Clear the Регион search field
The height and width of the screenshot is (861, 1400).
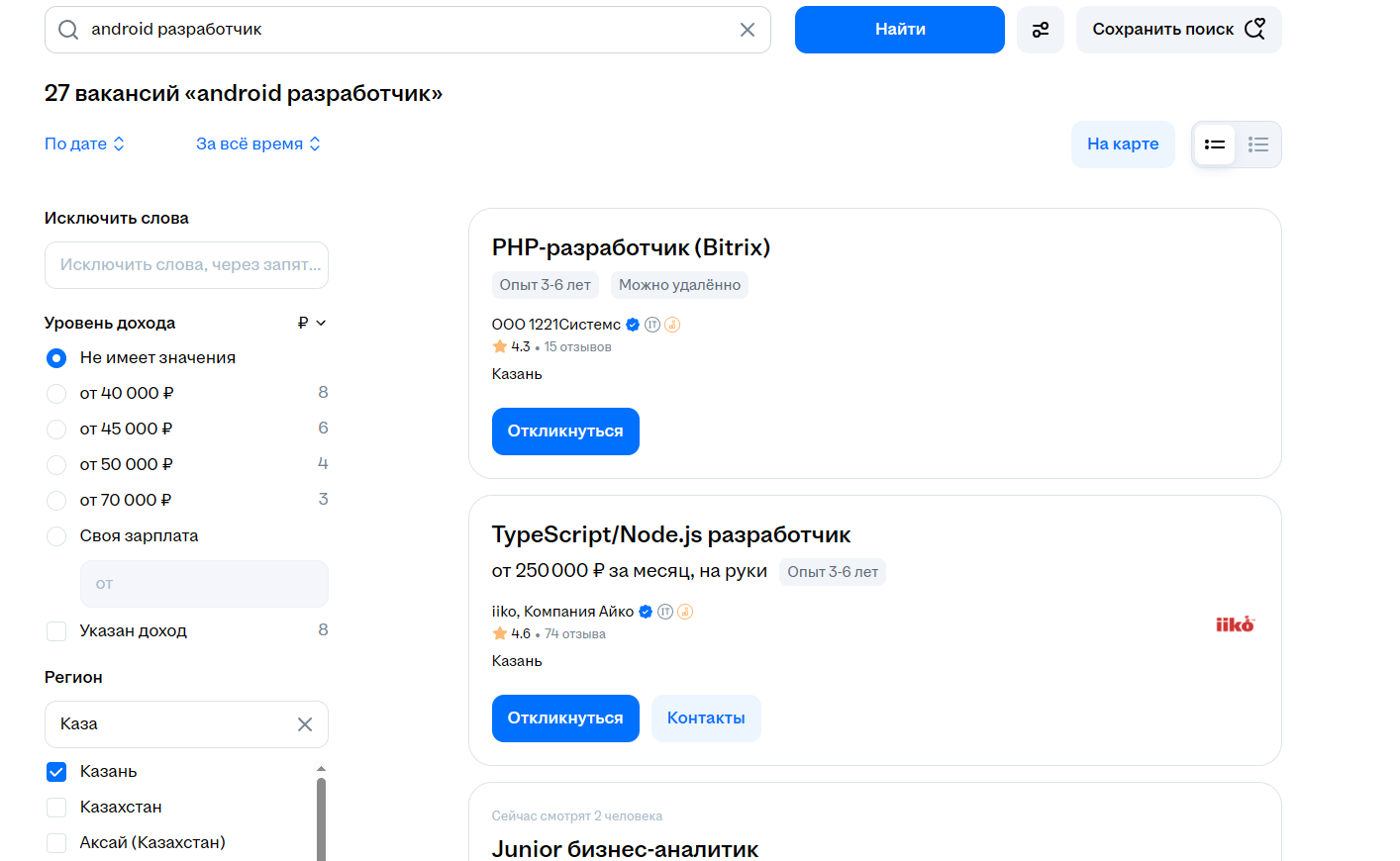tap(305, 724)
